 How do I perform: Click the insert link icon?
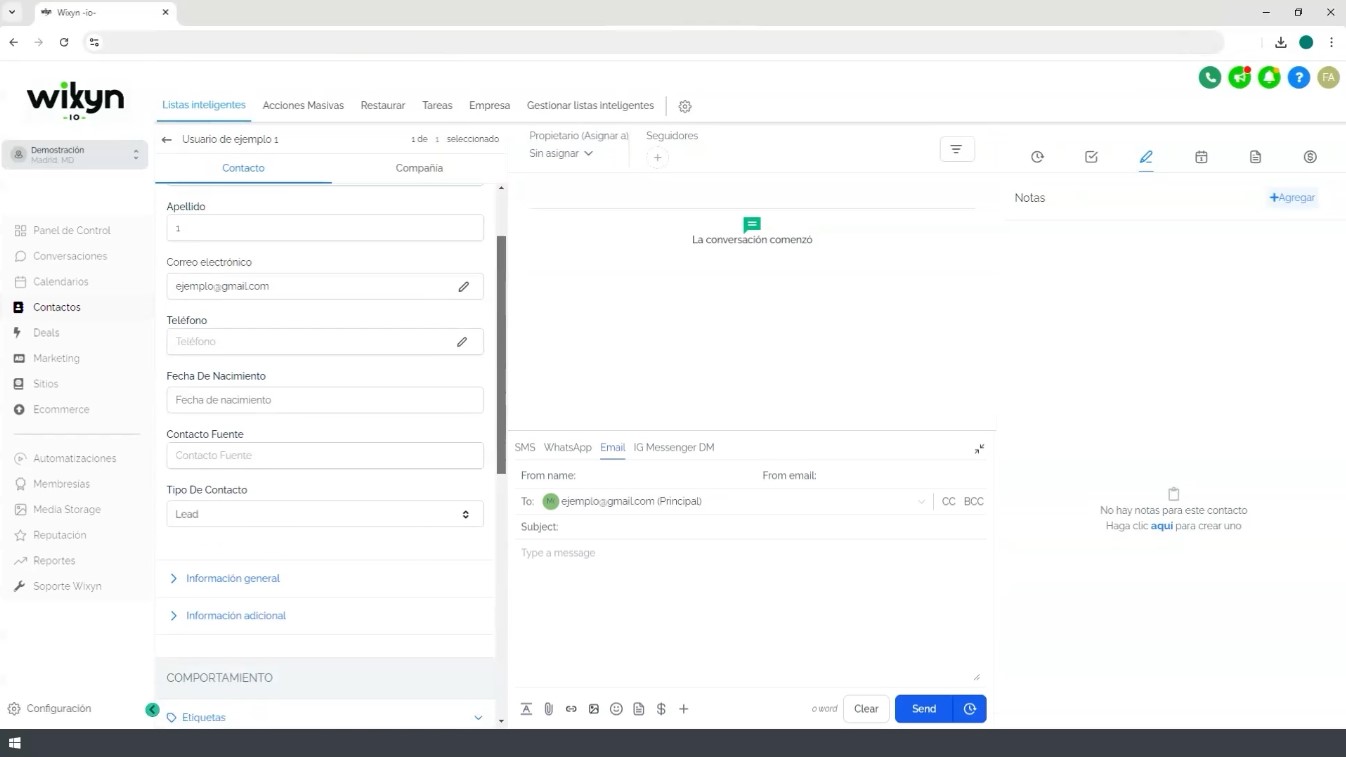pyautogui.click(x=571, y=709)
